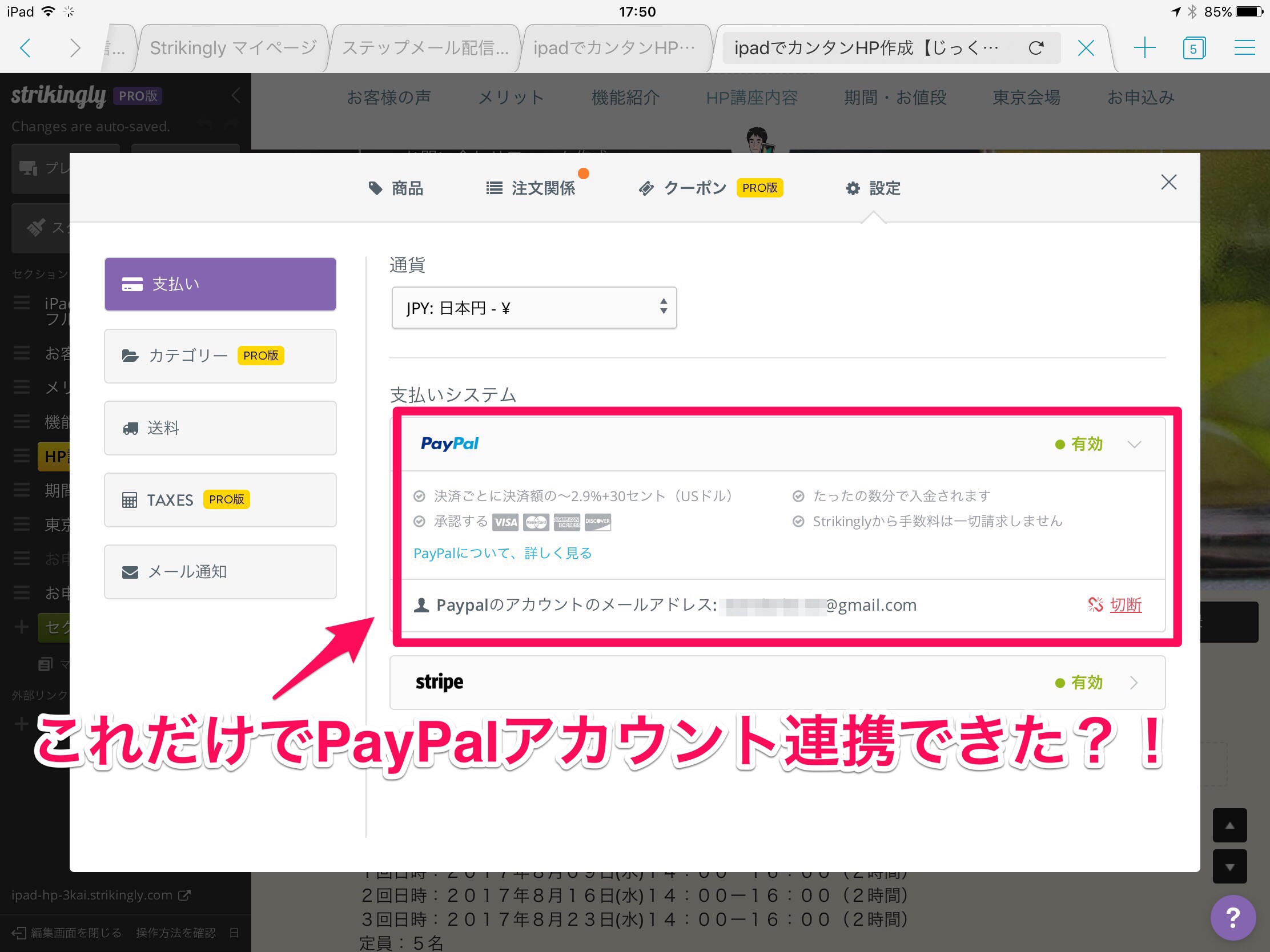Click the MasterCard card icon
This screenshot has width=1270, height=952.
[536, 522]
